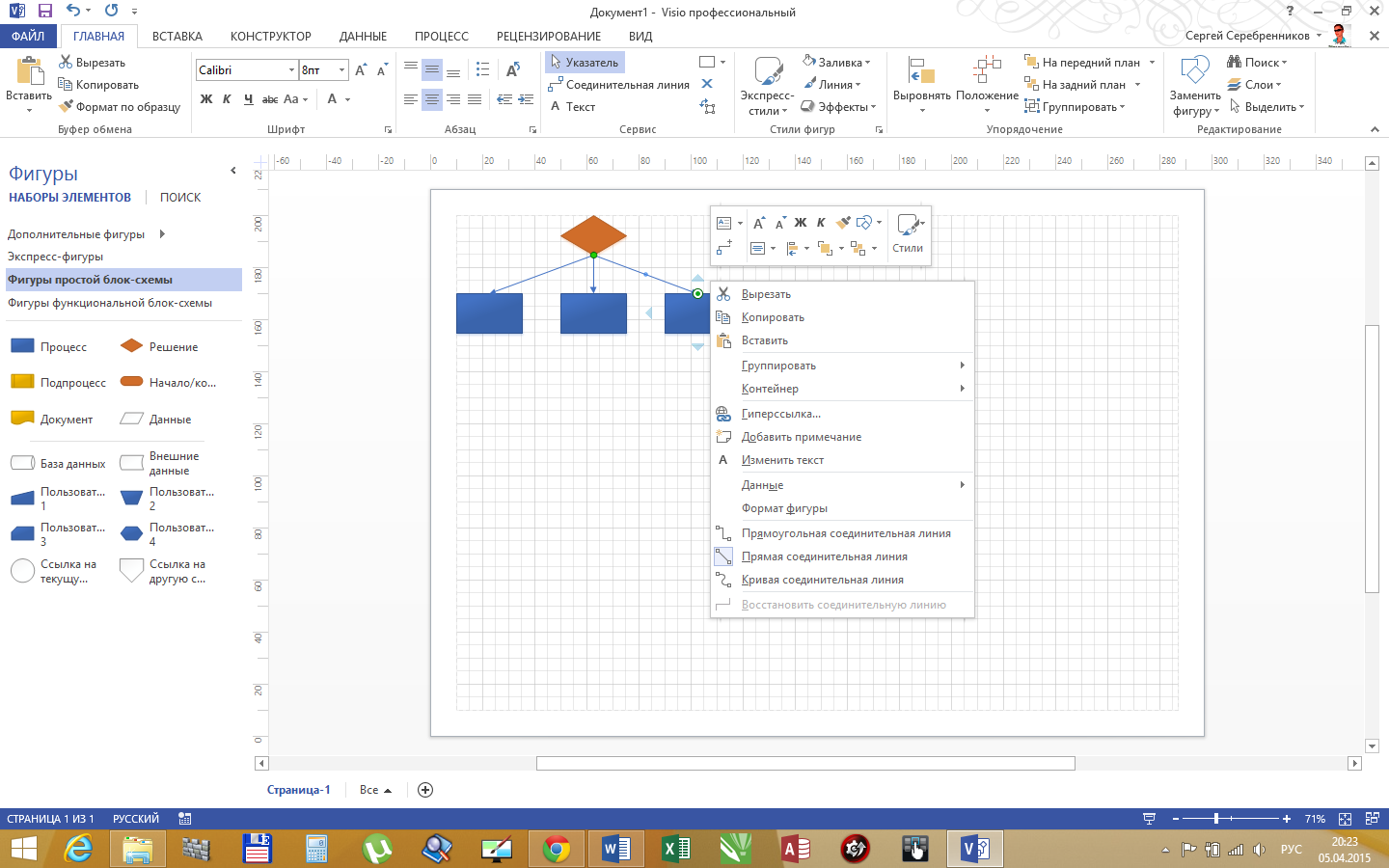Click the Bring to Front (На передний план) icon
The image size is (1389, 868).
[1031, 63]
